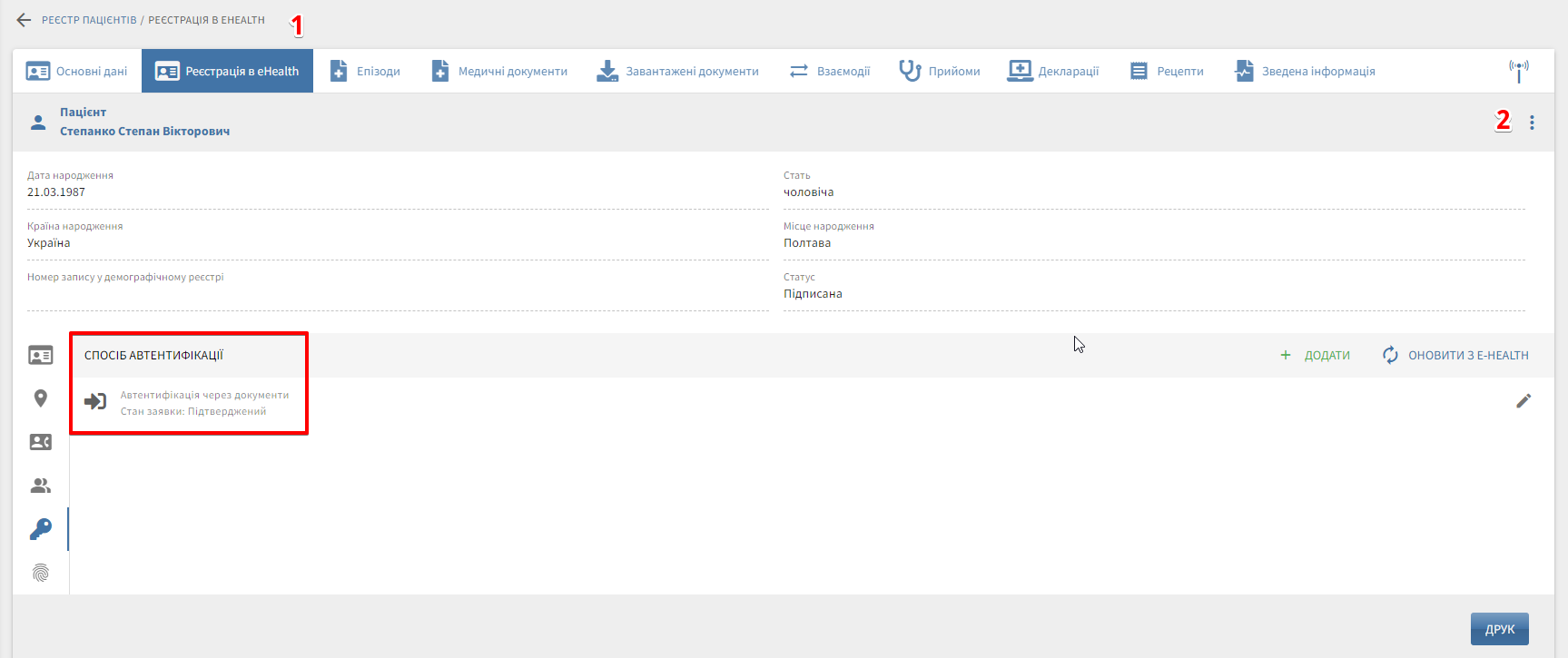Click the ДОДАТИ button
1568x658 pixels.
(x=1315, y=356)
